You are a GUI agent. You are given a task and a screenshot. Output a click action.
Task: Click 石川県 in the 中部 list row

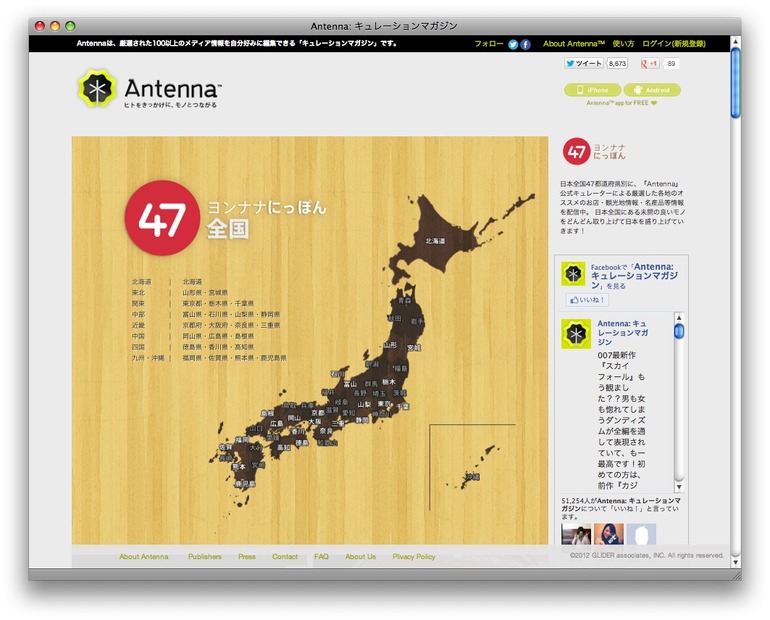pyautogui.click(x=218, y=314)
